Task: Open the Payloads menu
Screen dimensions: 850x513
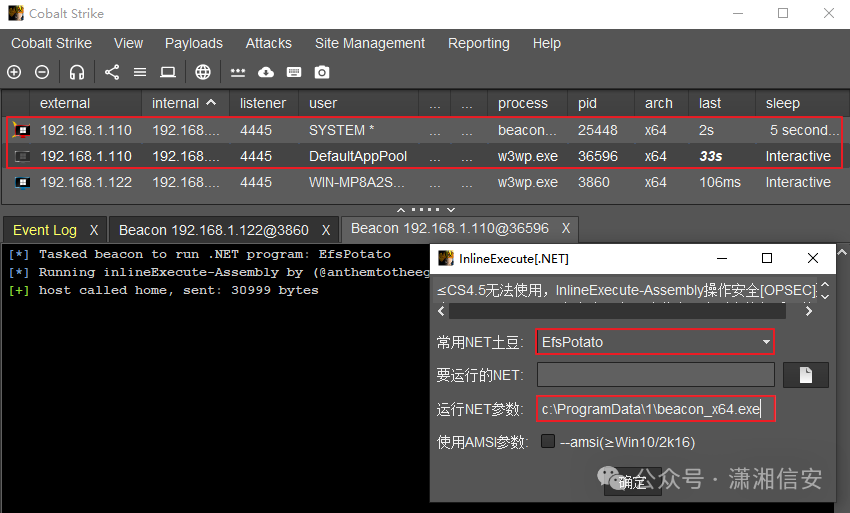Action: pyautogui.click(x=194, y=43)
